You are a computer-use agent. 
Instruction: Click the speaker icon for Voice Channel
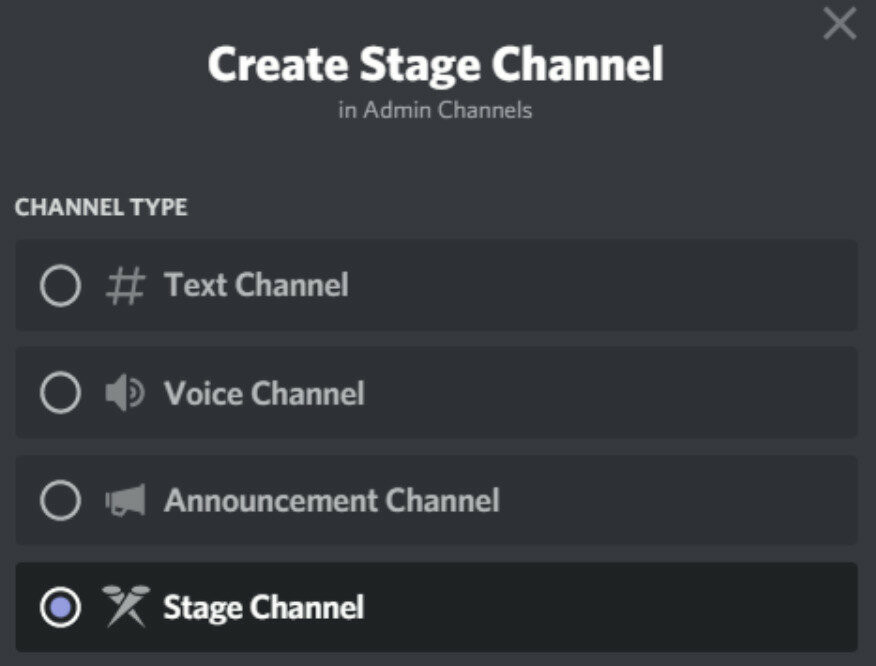point(124,393)
